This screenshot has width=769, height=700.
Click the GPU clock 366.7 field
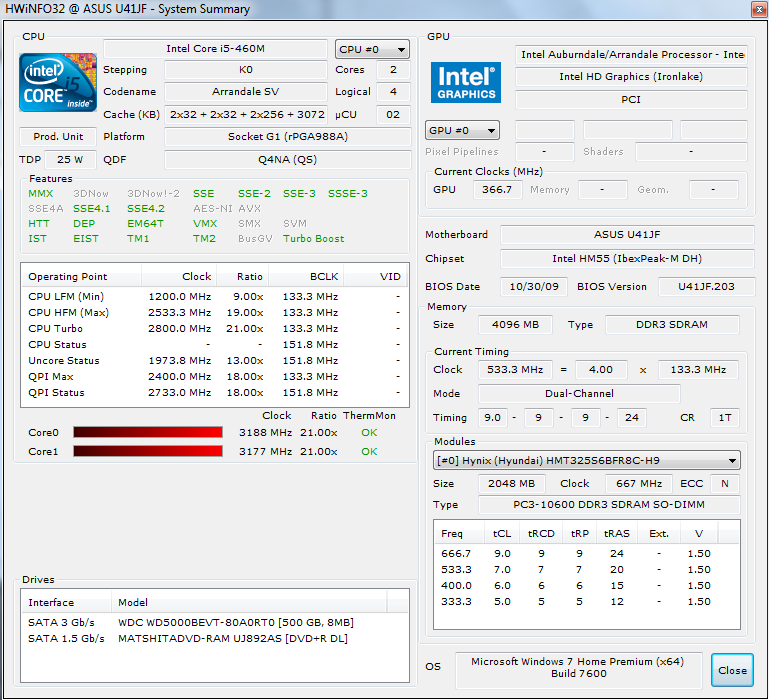tap(497, 189)
